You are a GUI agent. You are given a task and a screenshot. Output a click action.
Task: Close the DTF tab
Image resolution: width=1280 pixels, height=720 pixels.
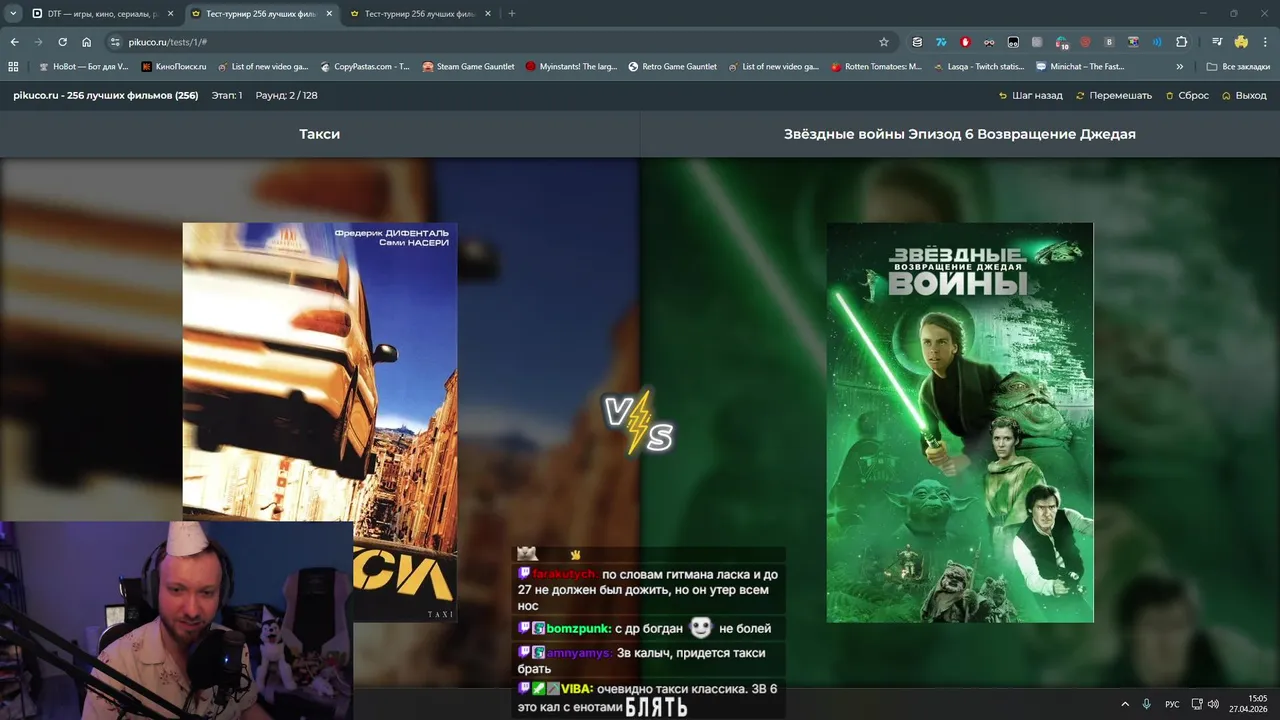[170, 14]
